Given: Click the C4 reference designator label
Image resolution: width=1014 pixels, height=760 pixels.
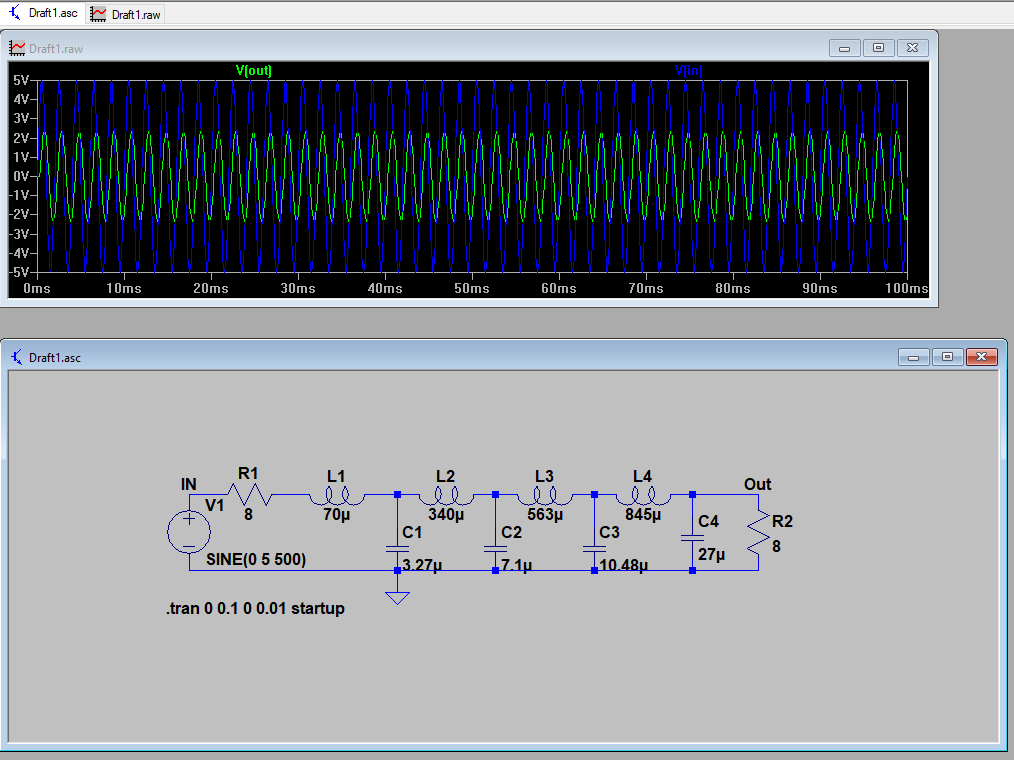Looking at the screenshot, I should click(x=709, y=521).
